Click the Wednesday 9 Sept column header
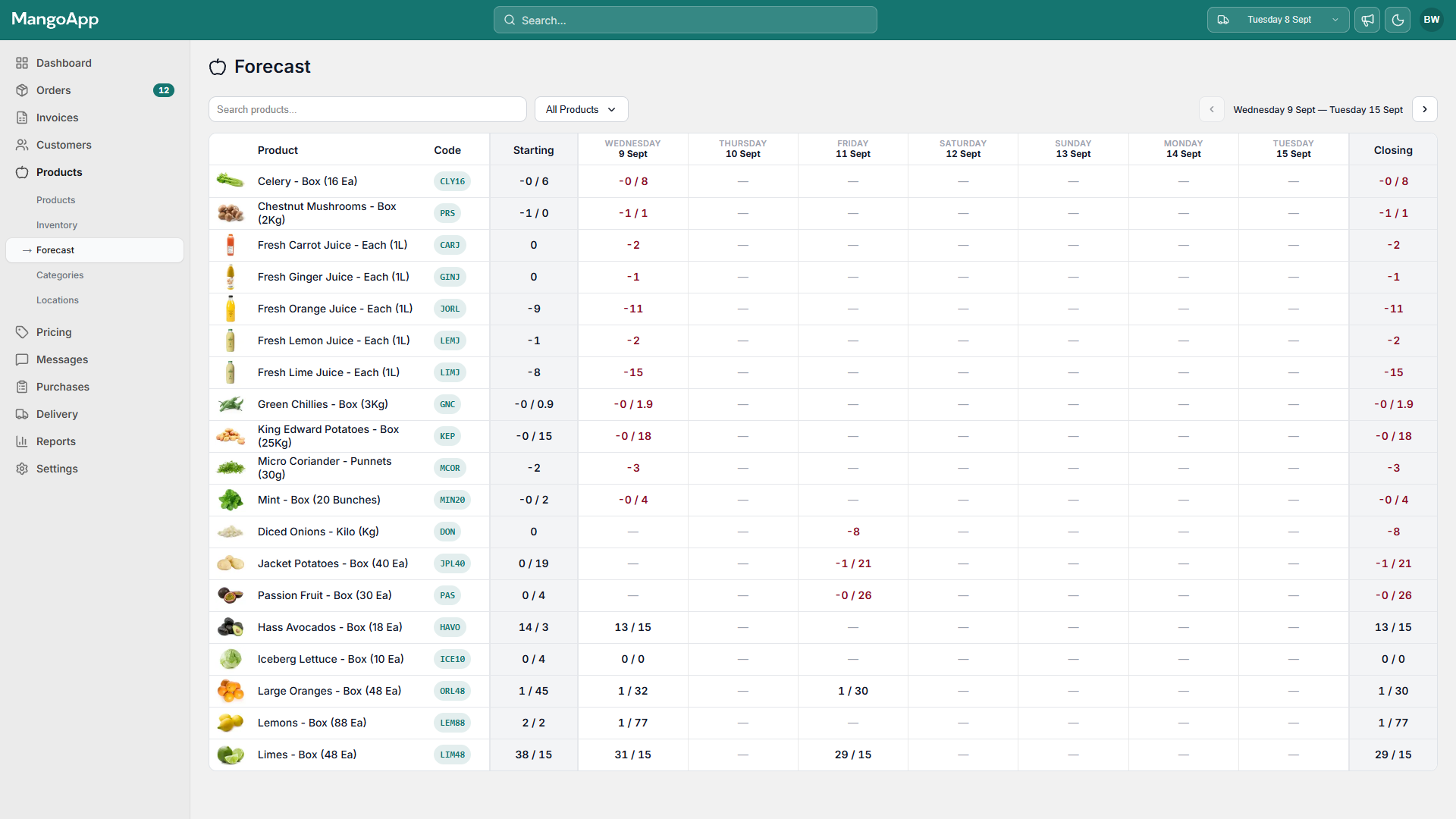This screenshot has width=1456, height=819. pyautogui.click(x=632, y=149)
